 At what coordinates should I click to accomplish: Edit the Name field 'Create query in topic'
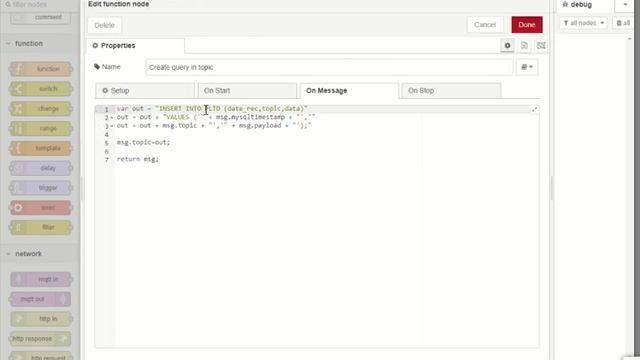329,67
